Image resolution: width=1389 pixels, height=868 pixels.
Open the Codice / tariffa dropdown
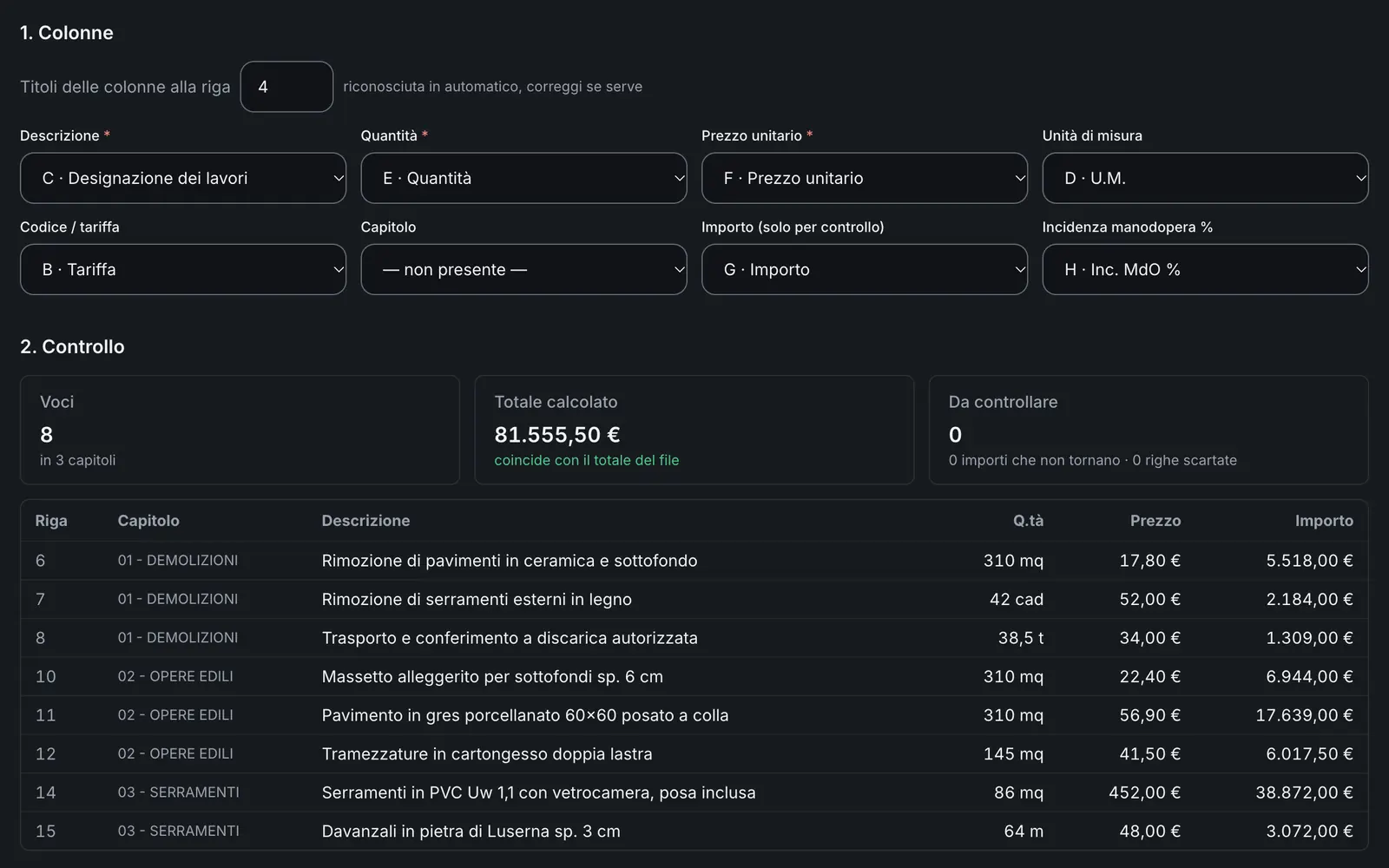point(183,269)
